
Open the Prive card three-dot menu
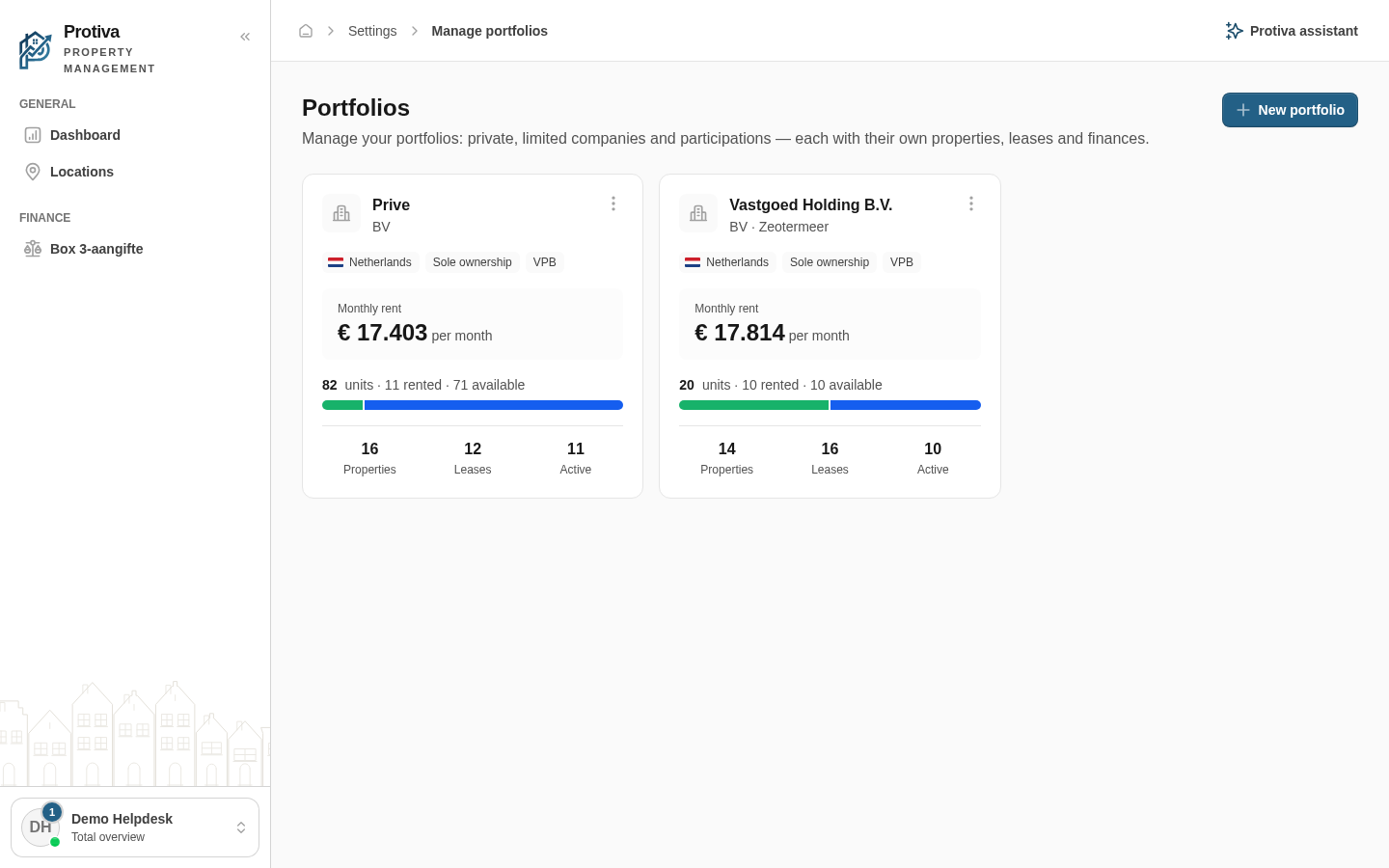click(x=613, y=203)
